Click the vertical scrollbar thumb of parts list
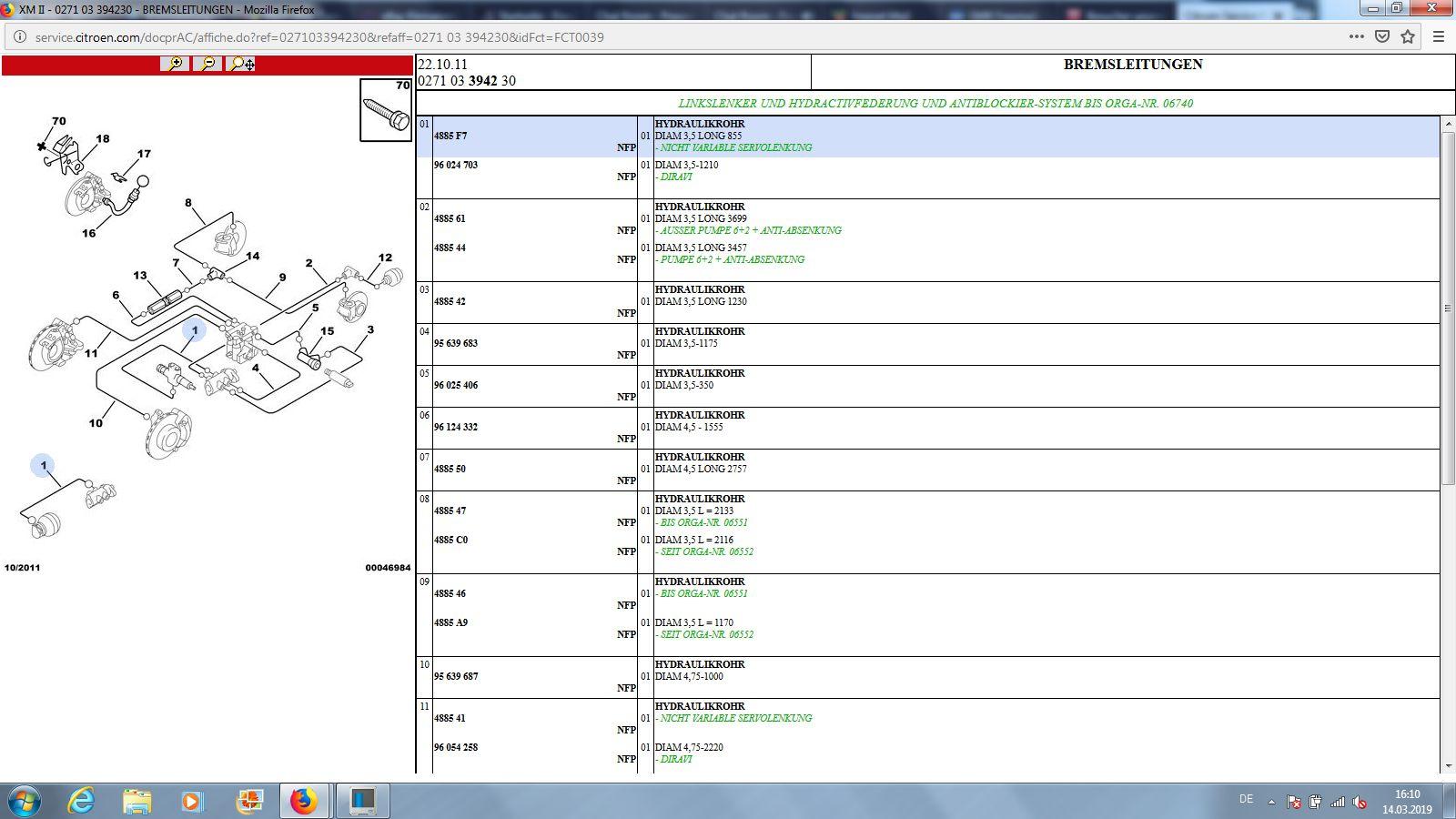This screenshot has width=1456, height=819. pos(1448,308)
